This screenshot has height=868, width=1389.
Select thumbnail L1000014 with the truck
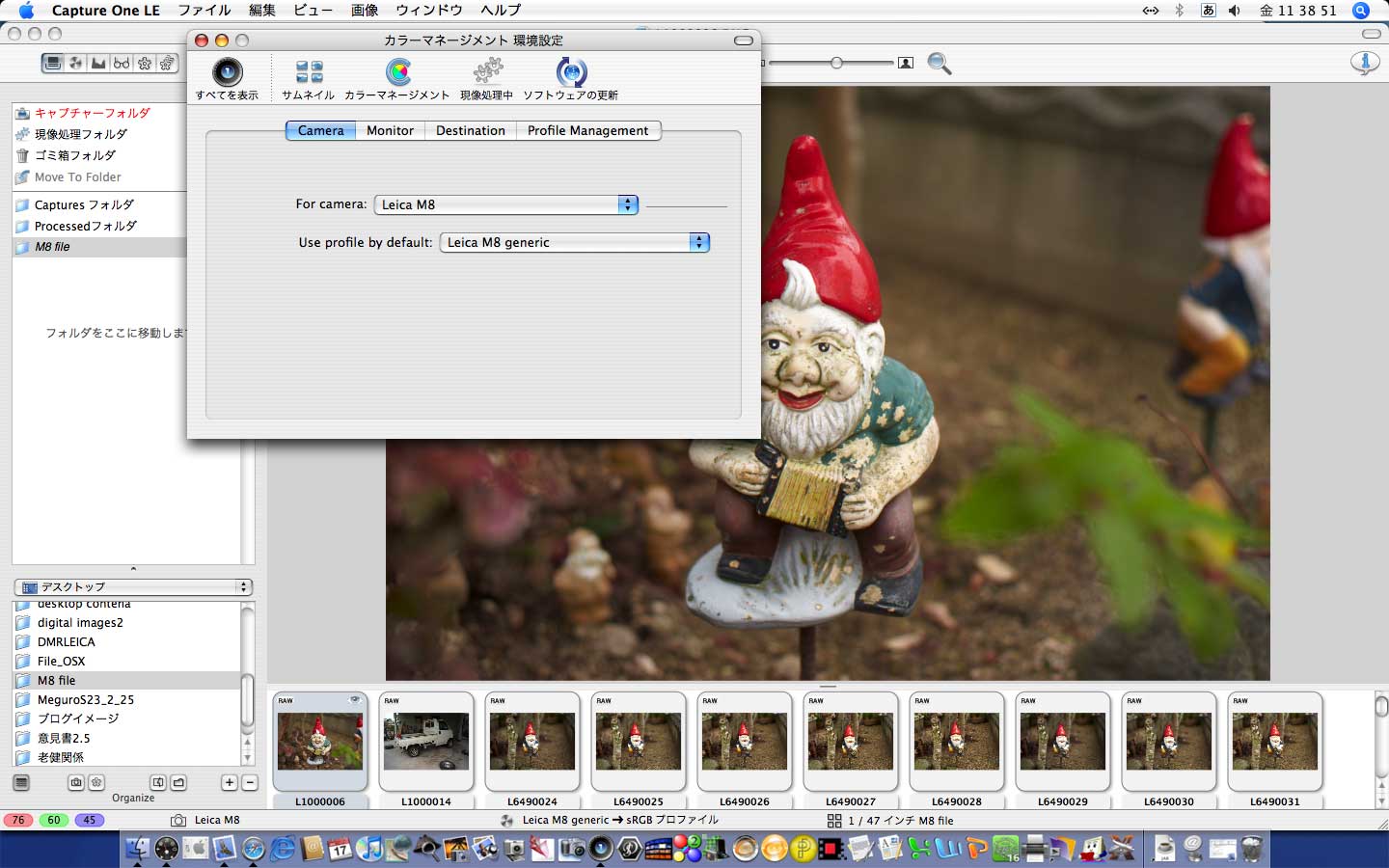pyautogui.click(x=426, y=741)
